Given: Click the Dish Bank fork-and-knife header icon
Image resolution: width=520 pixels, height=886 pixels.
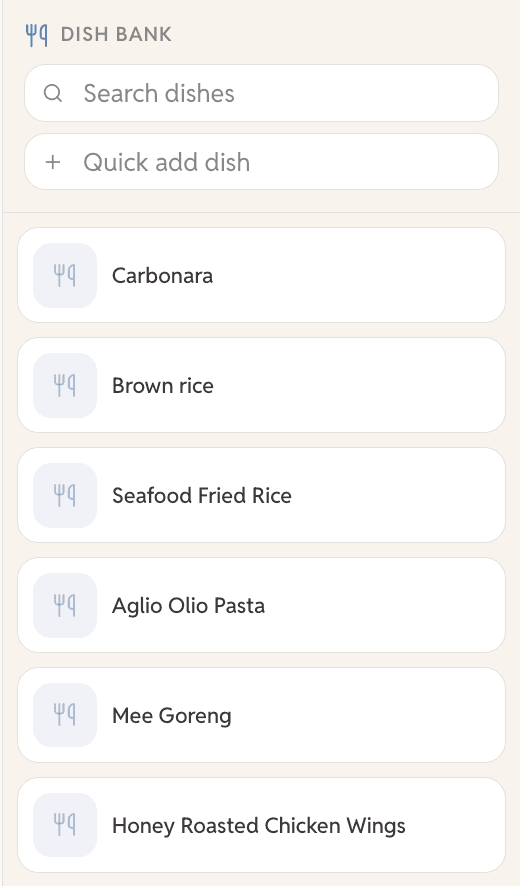Looking at the screenshot, I should 37,35.
